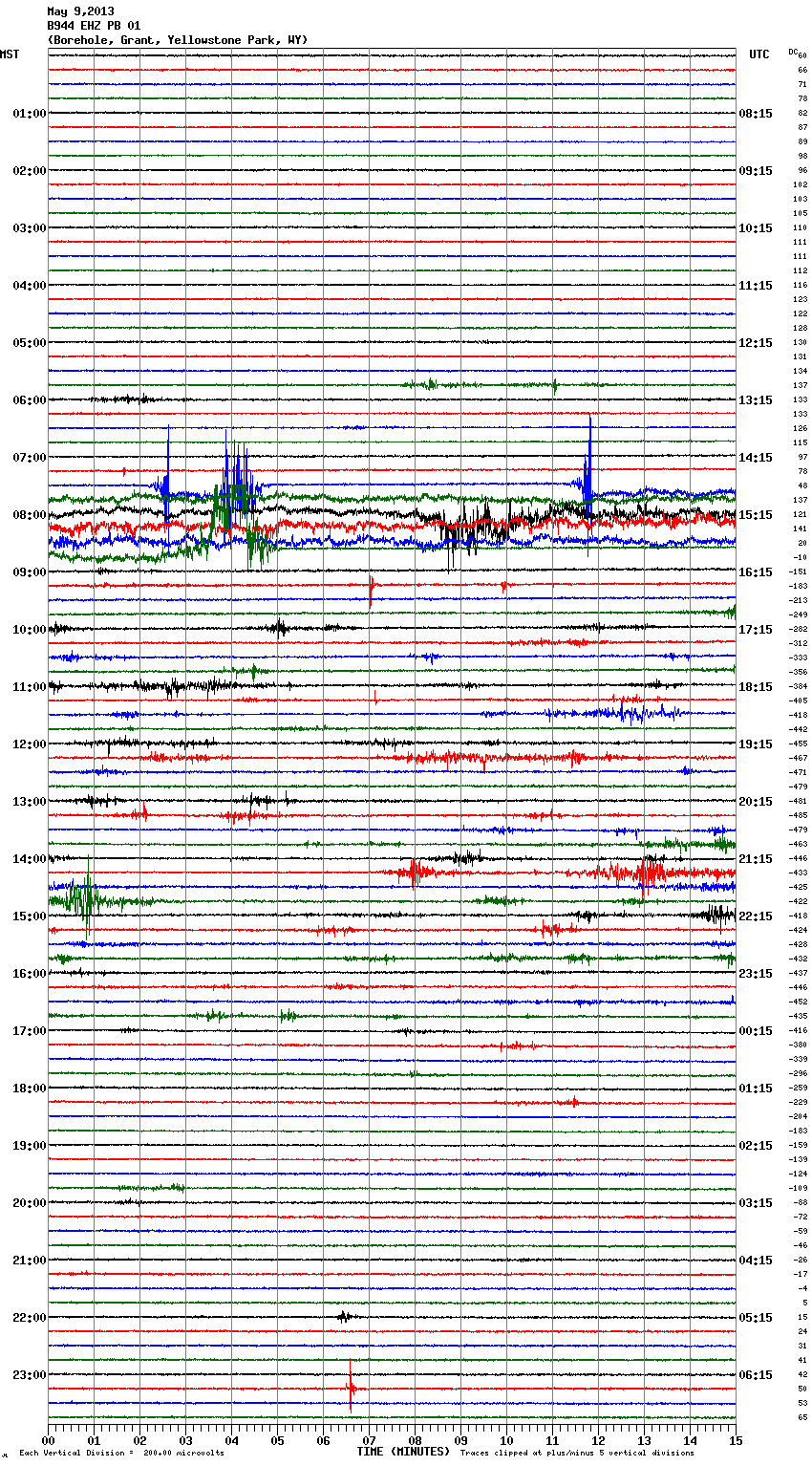Select the station code 'B944 EHZ PB 01'
The height and width of the screenshot is (1466, 812).
click(94, 26)
